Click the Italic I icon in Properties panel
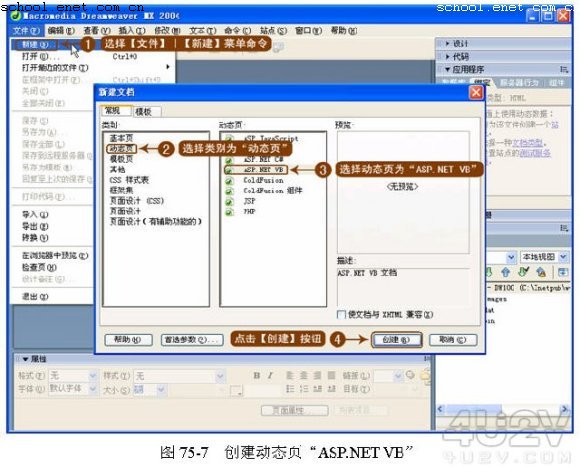Screen dimensions: 580x467 tap(270, 375)
